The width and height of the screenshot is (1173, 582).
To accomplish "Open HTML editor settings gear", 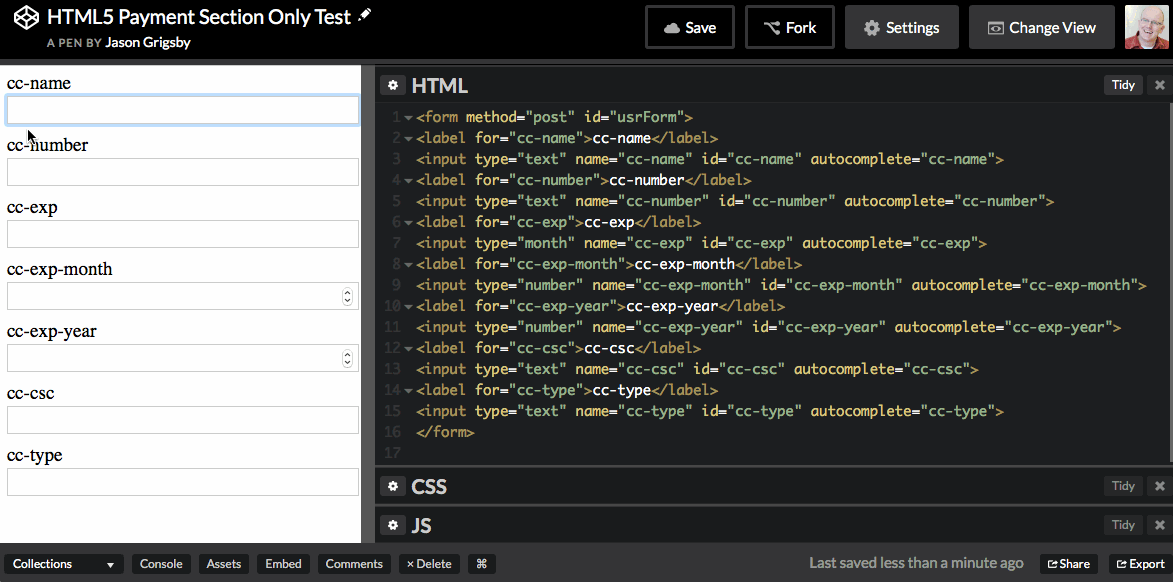I will [393, 85].
